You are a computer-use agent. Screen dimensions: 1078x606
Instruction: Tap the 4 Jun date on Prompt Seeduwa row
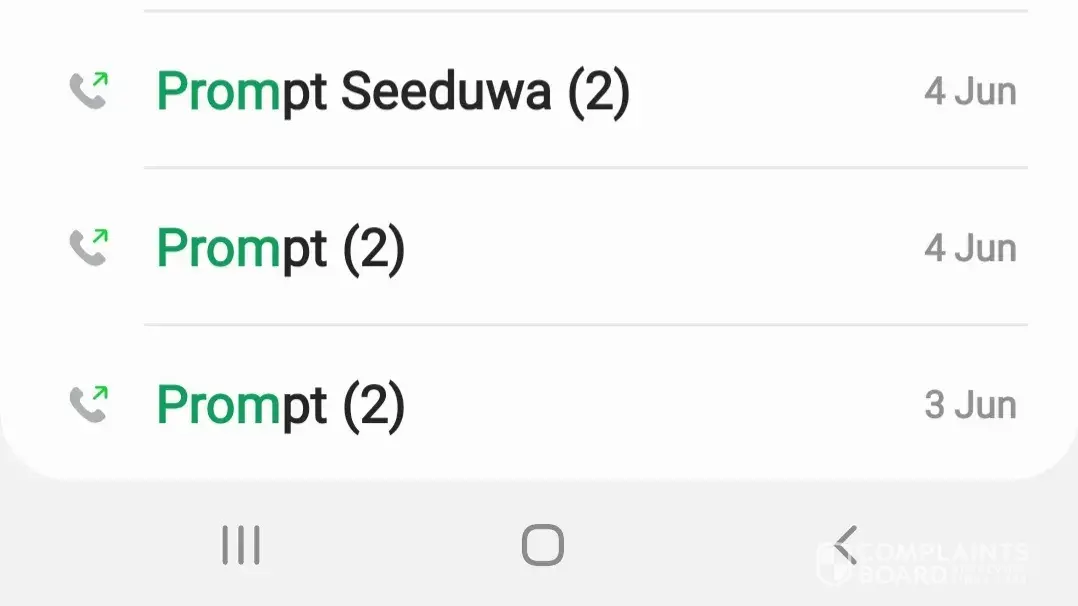coord(969,92)
